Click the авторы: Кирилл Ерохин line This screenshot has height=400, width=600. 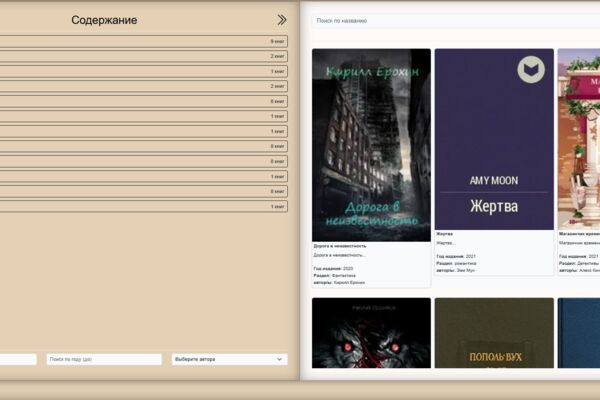[x=339, y=282]
